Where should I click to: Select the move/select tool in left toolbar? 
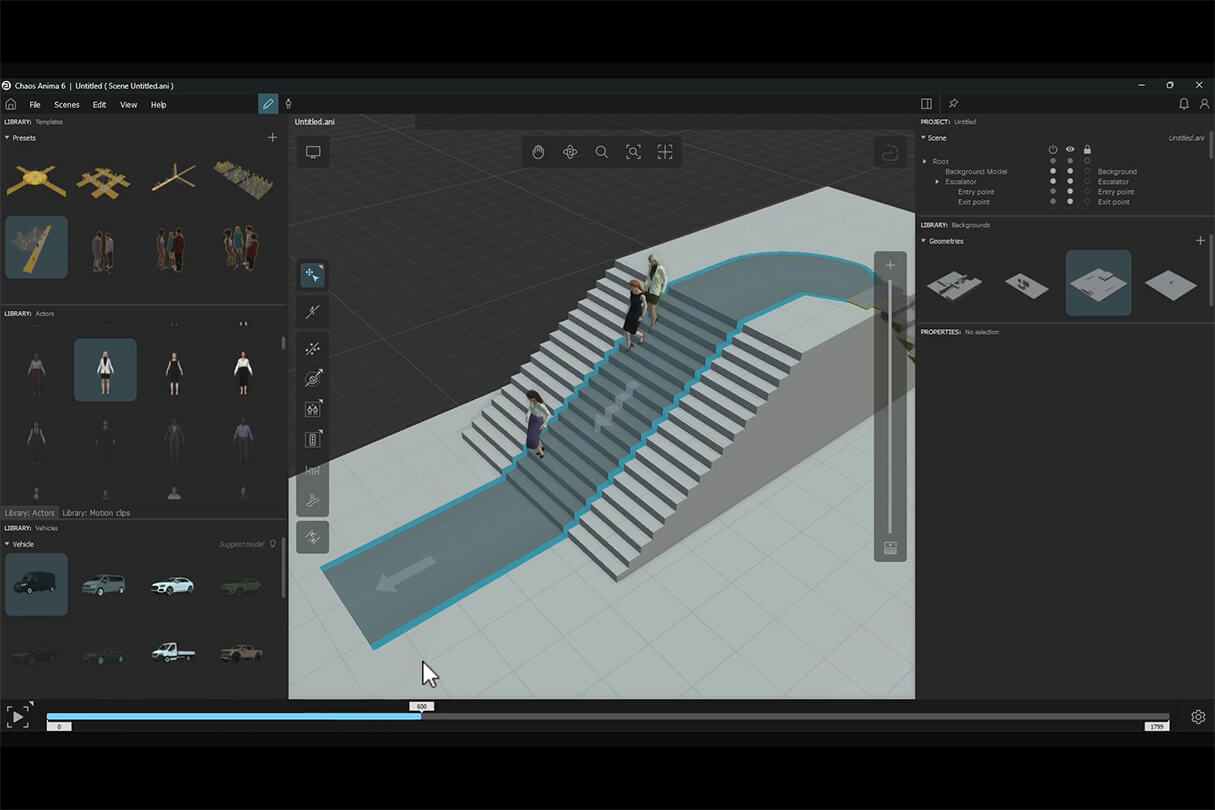313,274
